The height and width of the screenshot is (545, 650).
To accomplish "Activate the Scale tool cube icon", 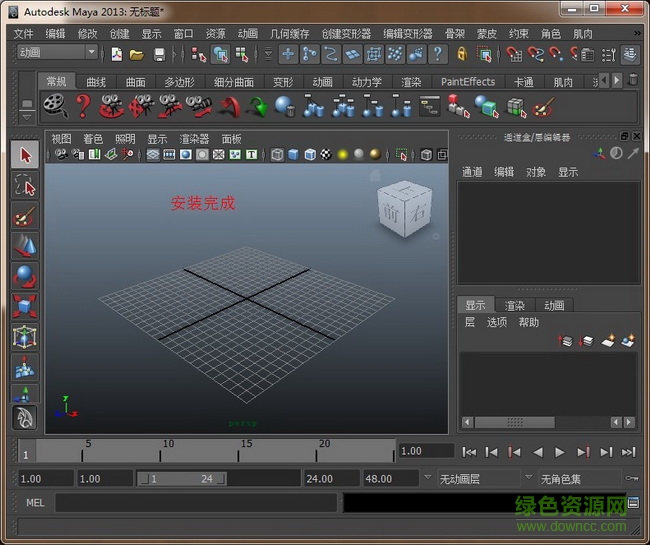I will (24, 306).
